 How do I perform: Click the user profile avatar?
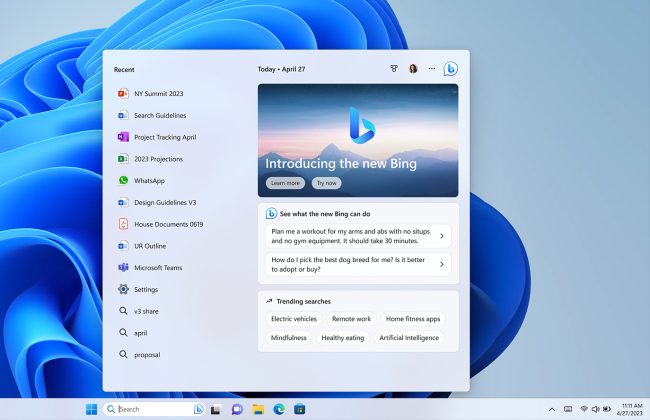point(413,69)
